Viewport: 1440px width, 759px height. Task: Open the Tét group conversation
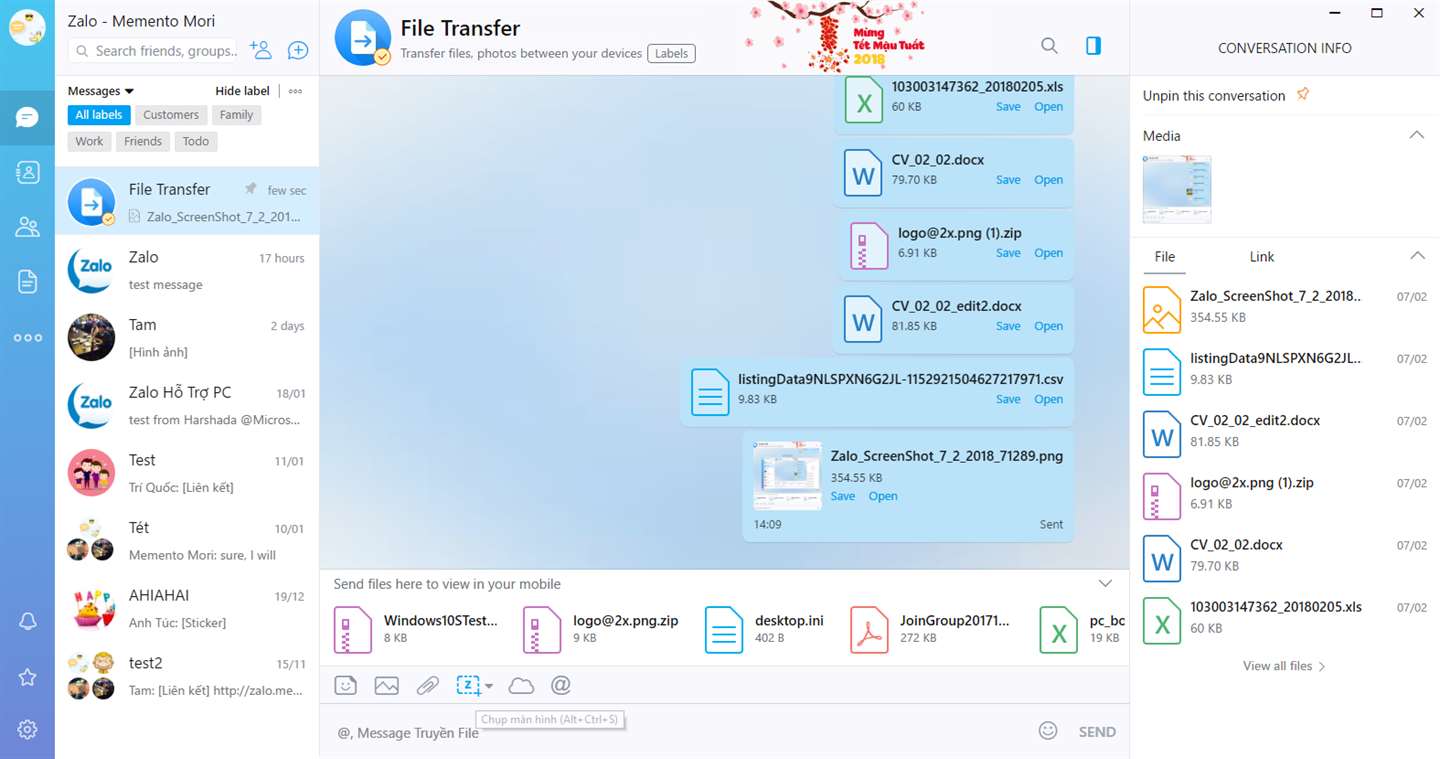coord(187,540)
